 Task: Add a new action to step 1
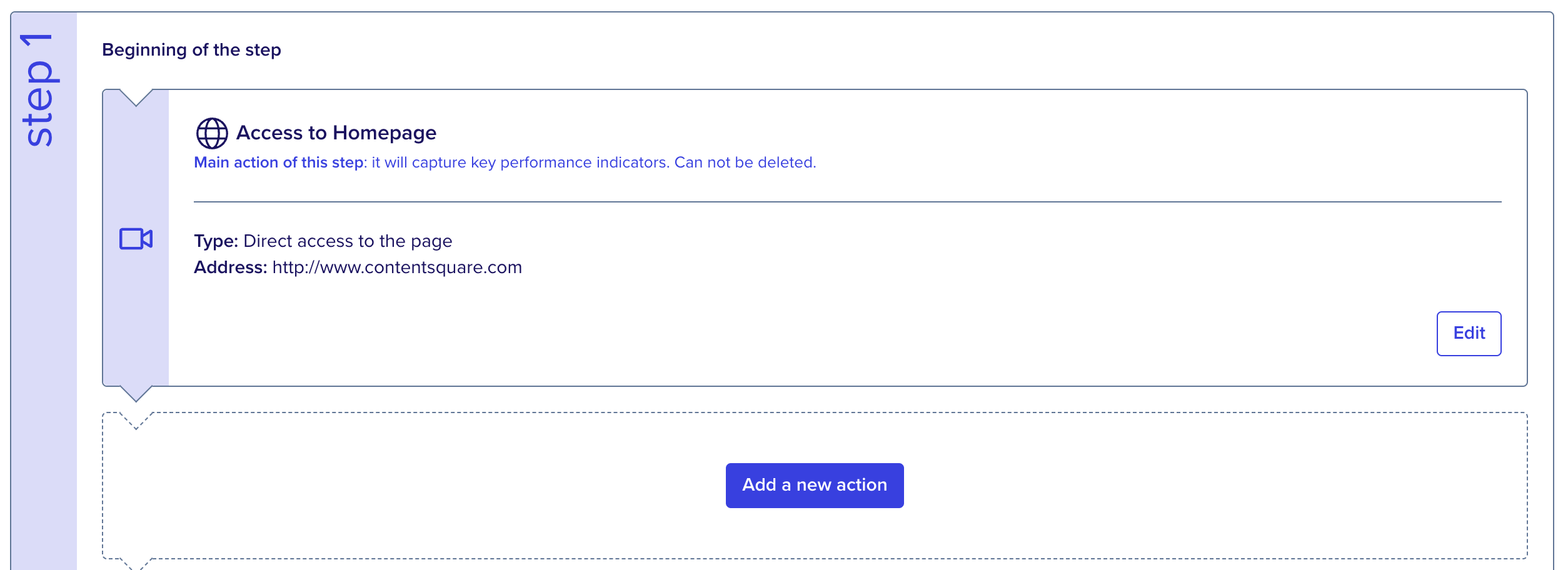(815, 486)
